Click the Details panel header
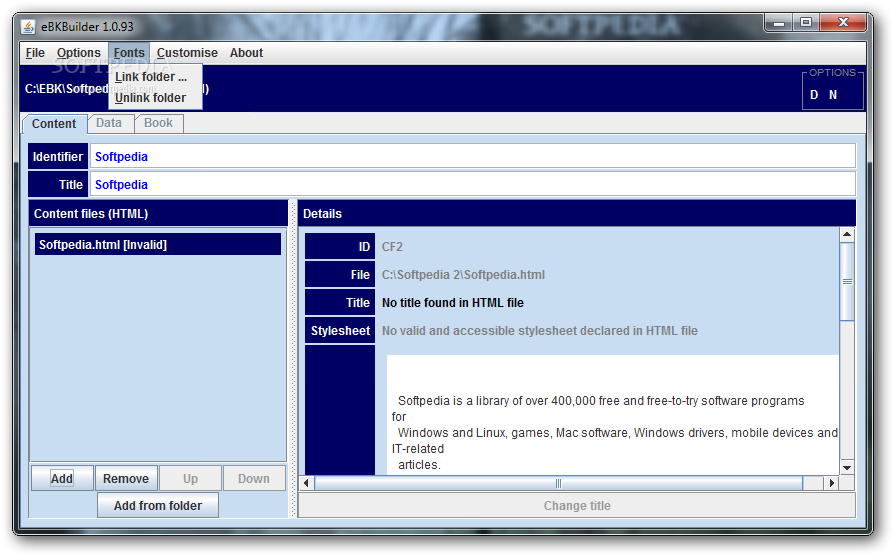 pos(576,213)
